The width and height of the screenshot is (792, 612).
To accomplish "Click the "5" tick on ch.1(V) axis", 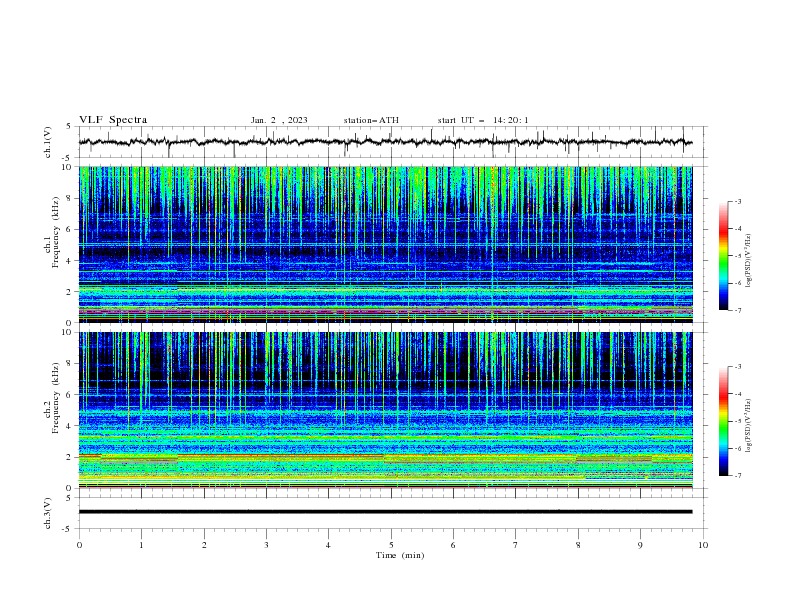I will pyautogui.click(x=70, y=127).
